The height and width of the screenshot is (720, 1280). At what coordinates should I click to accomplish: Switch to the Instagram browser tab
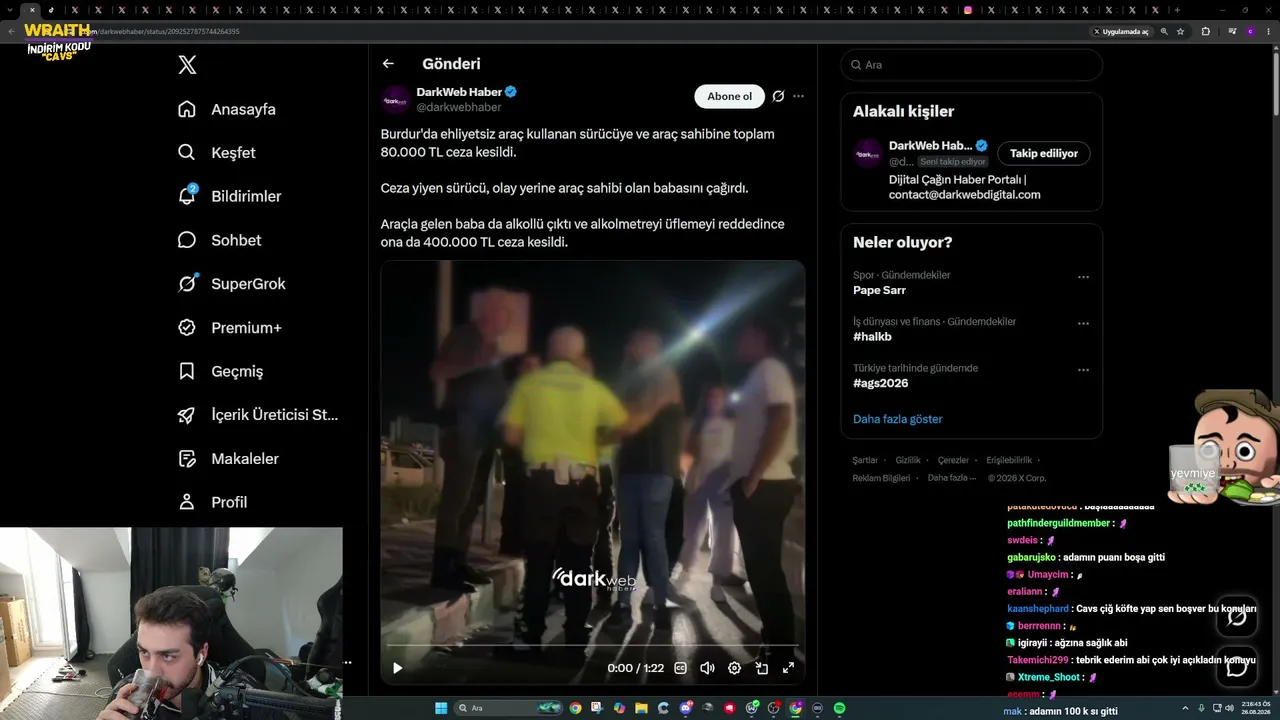[968, 10]
